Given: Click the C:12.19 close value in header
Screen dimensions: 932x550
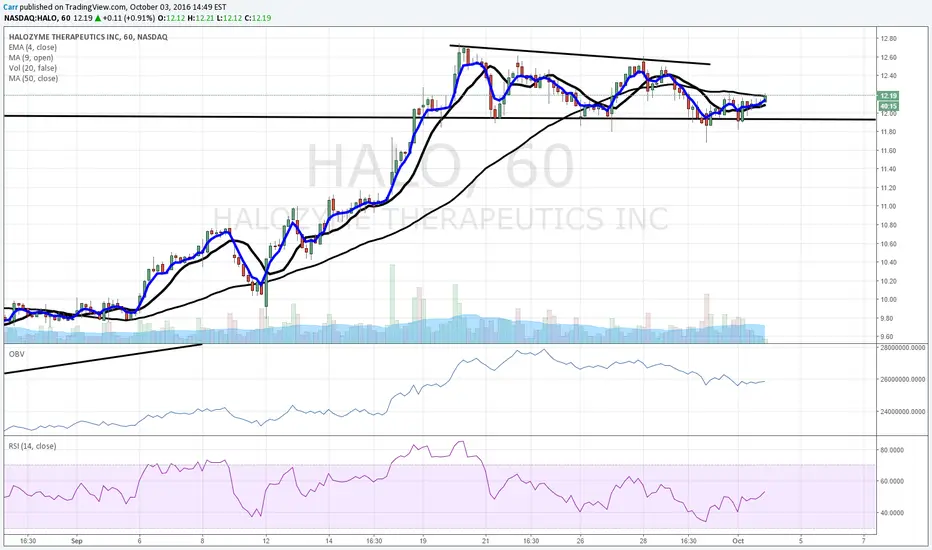Looking at the screenshot, I should [258, 18].
